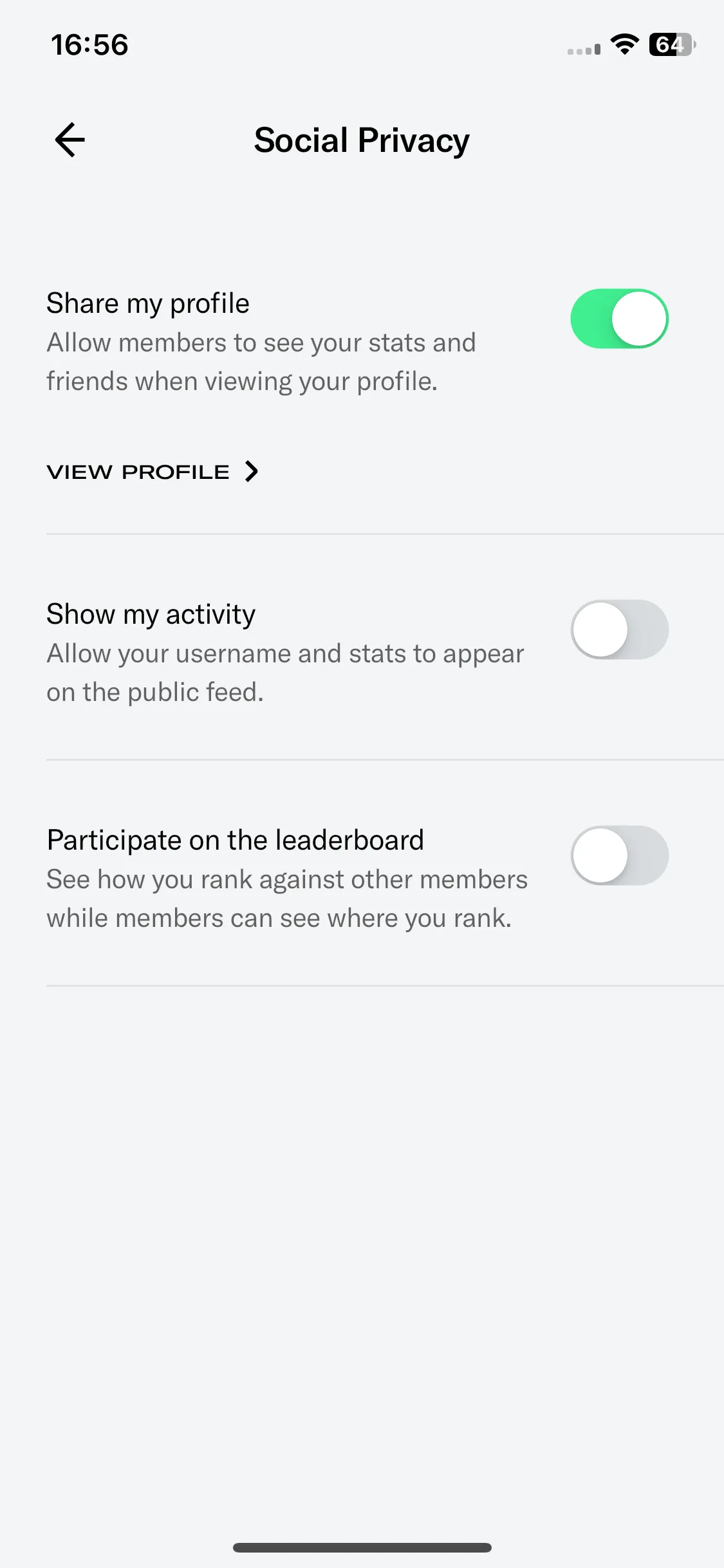Disable the Share my profile toggle
724x1568 pixels.
619,319
